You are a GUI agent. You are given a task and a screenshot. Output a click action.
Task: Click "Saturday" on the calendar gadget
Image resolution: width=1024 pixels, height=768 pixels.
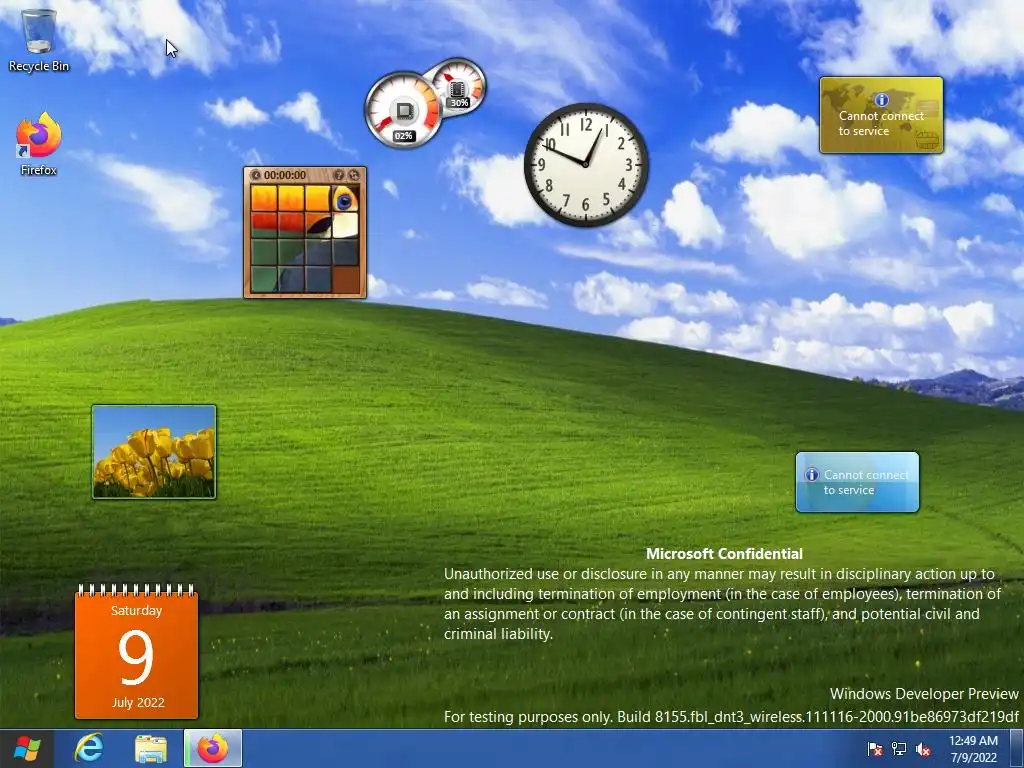click(136, 611)
